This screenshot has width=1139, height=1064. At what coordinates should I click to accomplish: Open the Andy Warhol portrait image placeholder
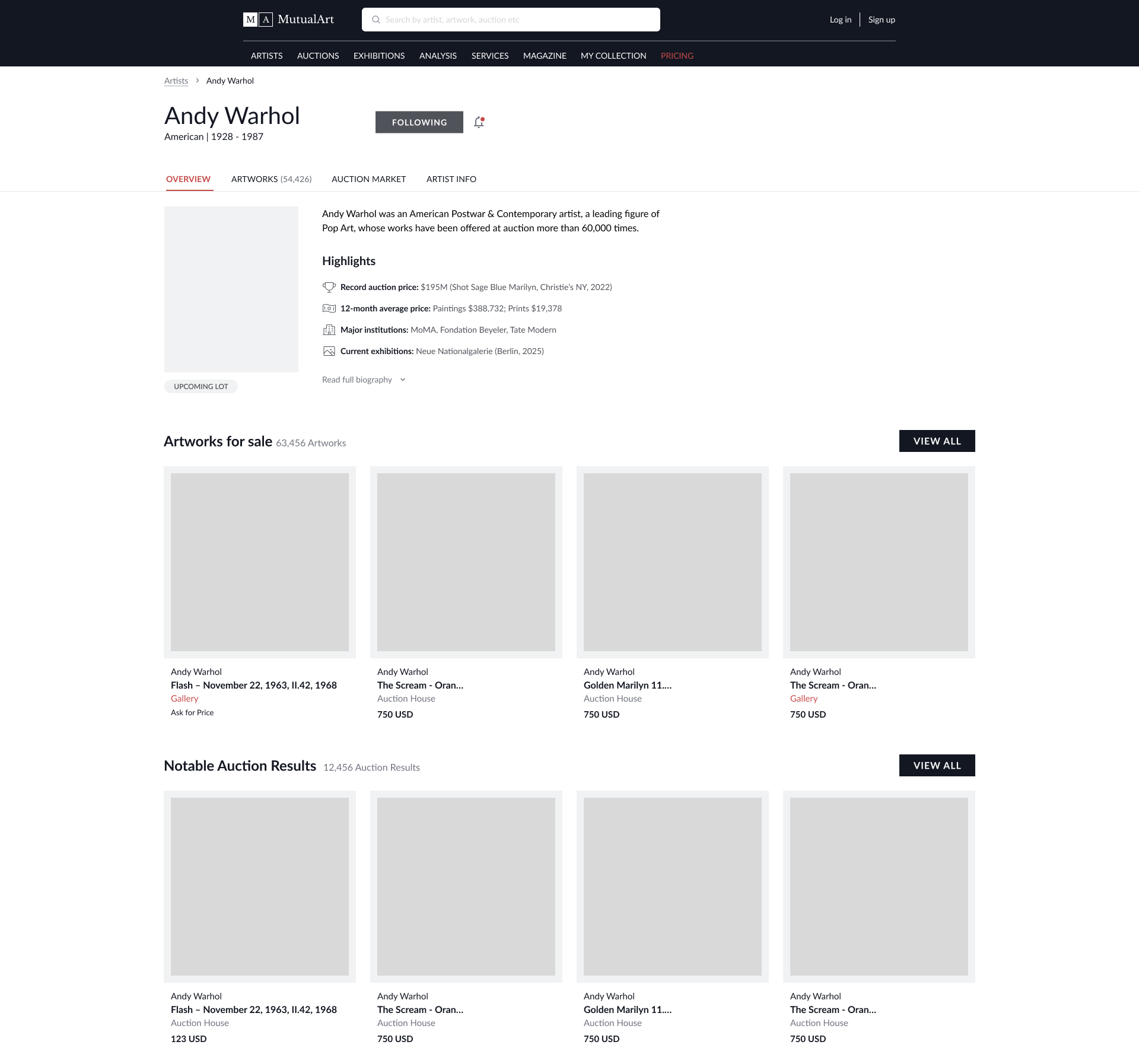tap(231, 289)
